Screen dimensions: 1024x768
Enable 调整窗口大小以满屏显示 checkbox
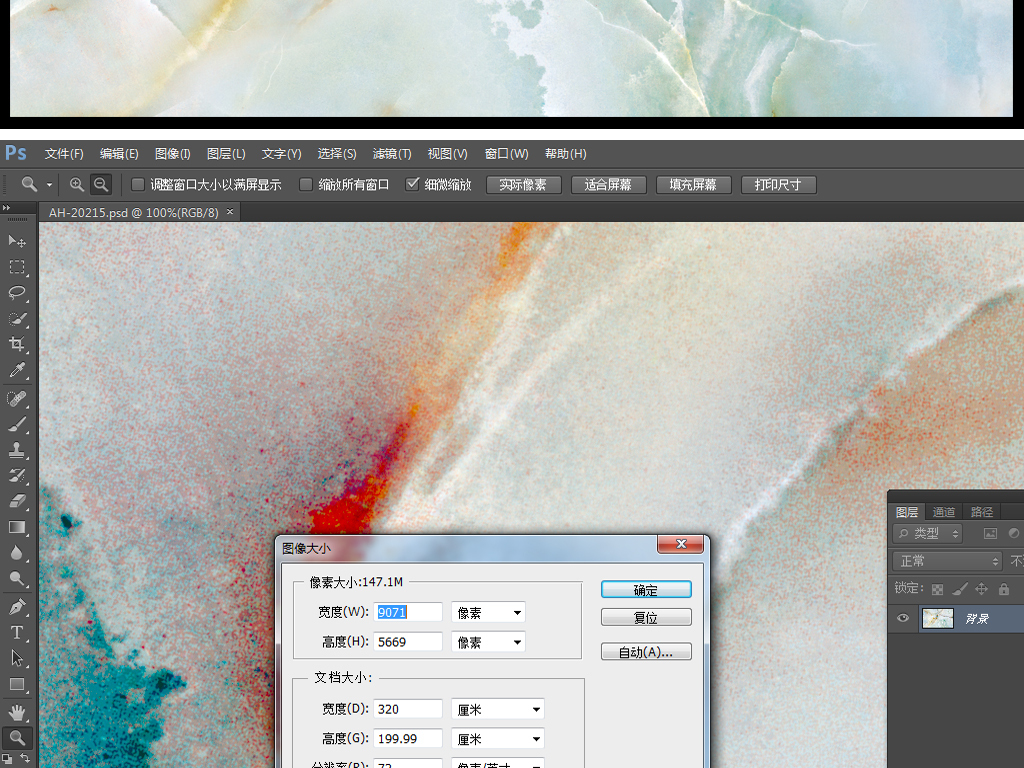[138, 185]
